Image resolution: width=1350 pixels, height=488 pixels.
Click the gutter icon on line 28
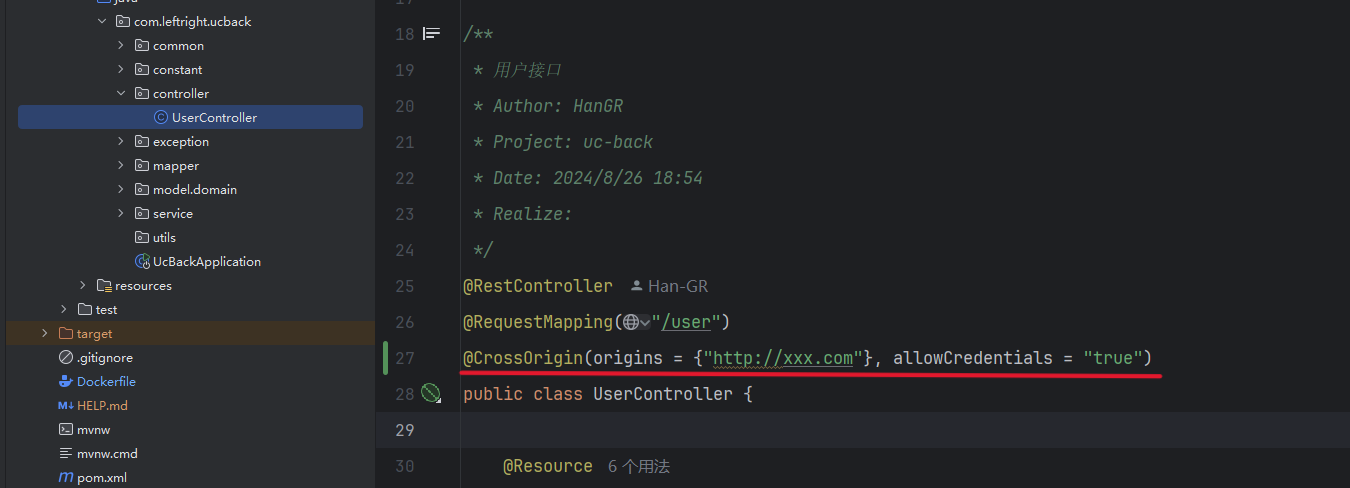[431, 394]
